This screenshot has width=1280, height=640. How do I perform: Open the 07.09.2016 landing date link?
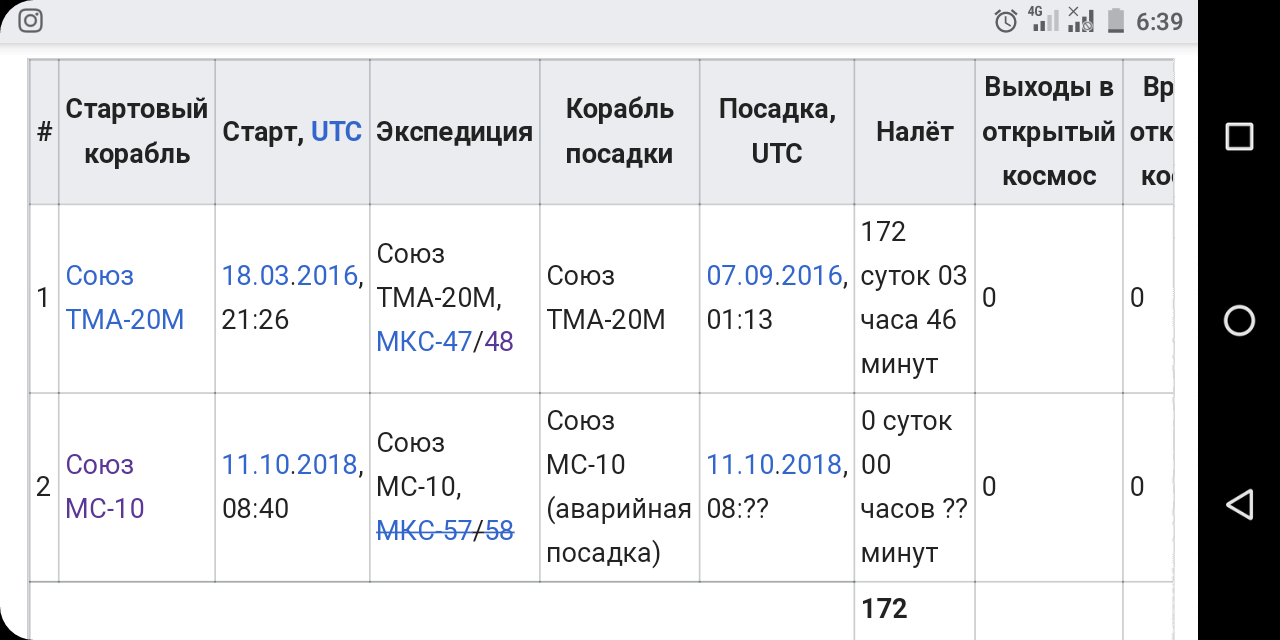coord(775,275)
